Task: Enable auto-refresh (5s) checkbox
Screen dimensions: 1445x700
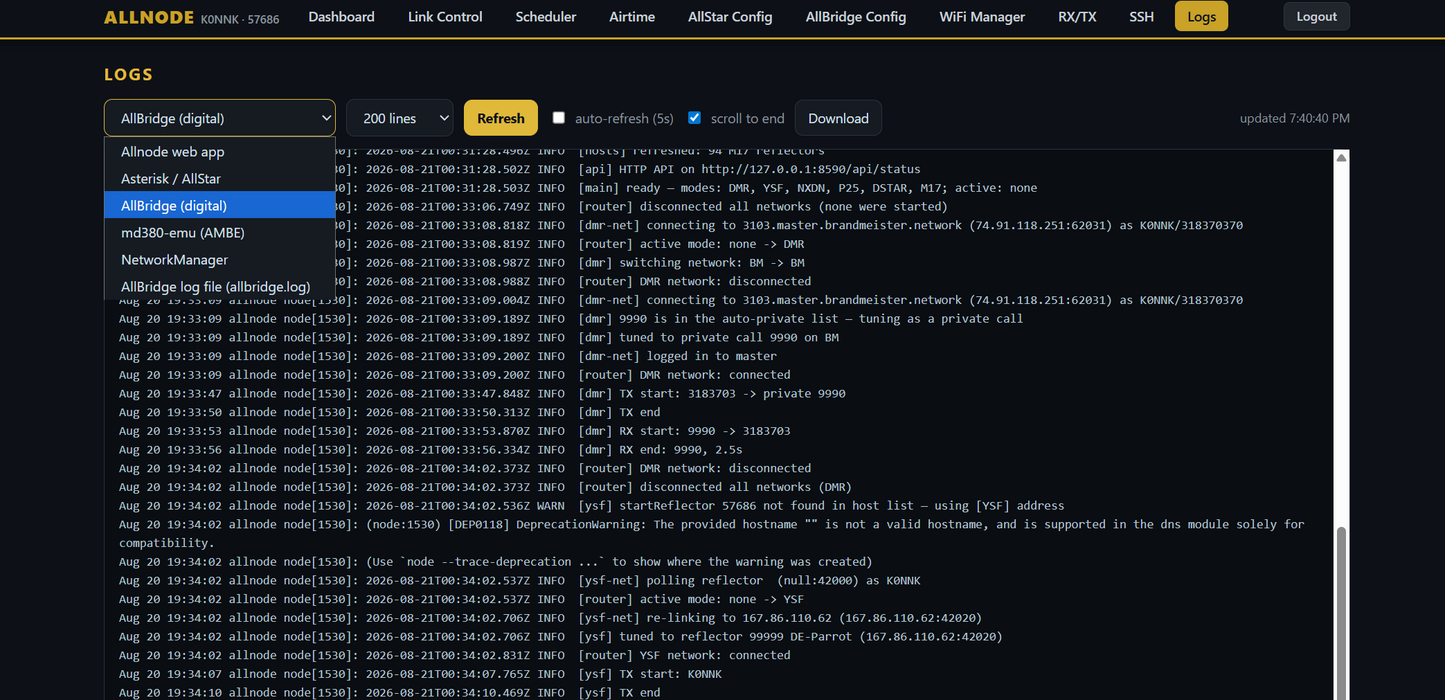Action: 559,118
